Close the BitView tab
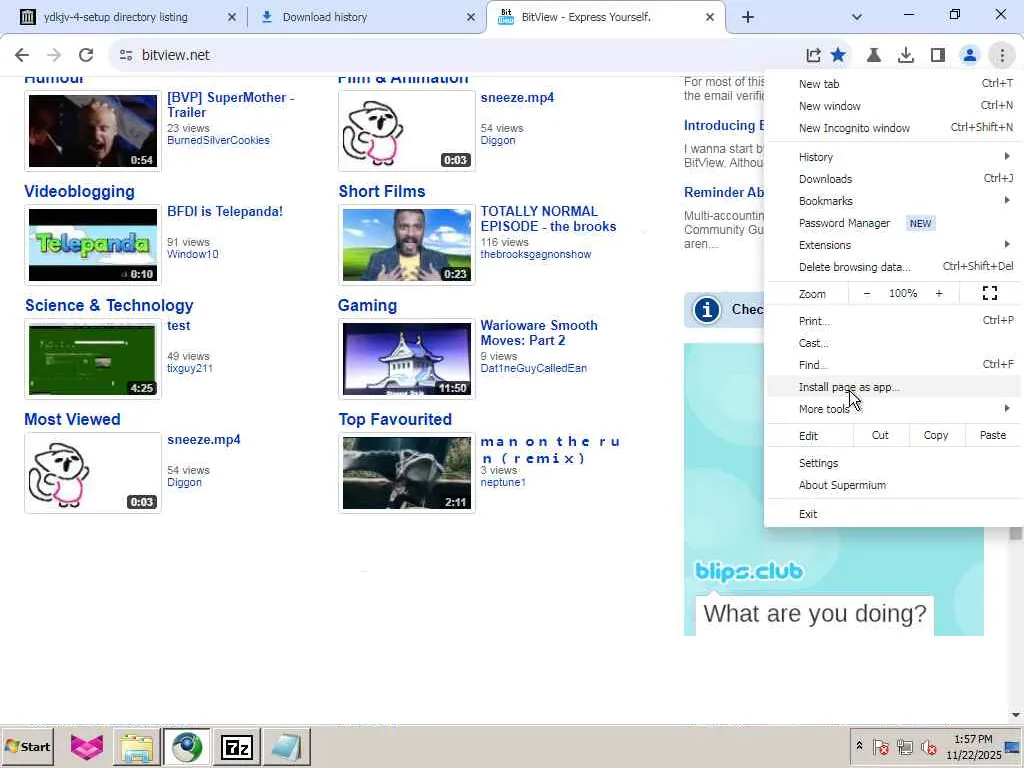1024x768 pixels. (710, 18)
